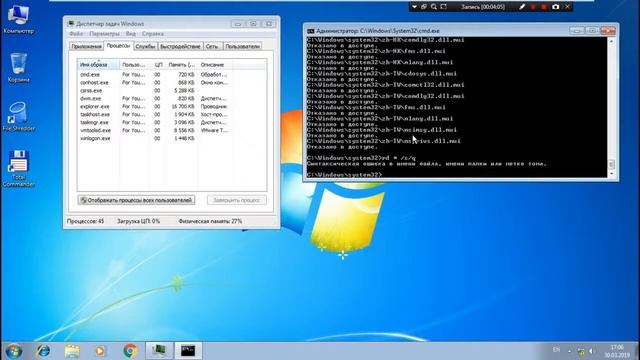Sort by Память column header
Screen dimensions: 640x360
point(181,64)
